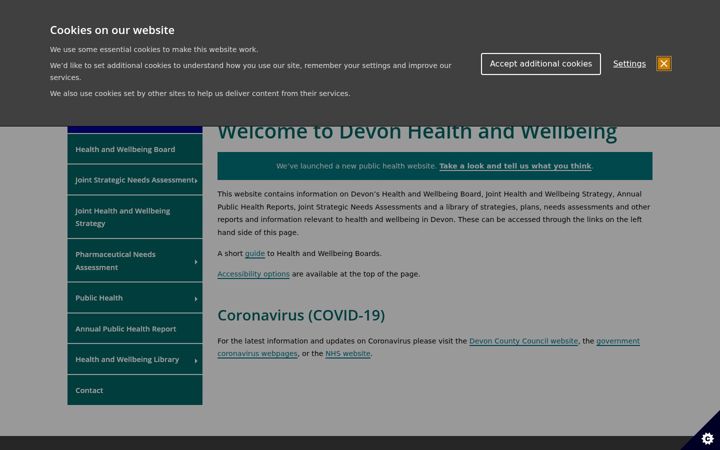Follow 'Take a look and tell us what you think' link
This screenshot has width=720, height=450.
click(515, 166)
